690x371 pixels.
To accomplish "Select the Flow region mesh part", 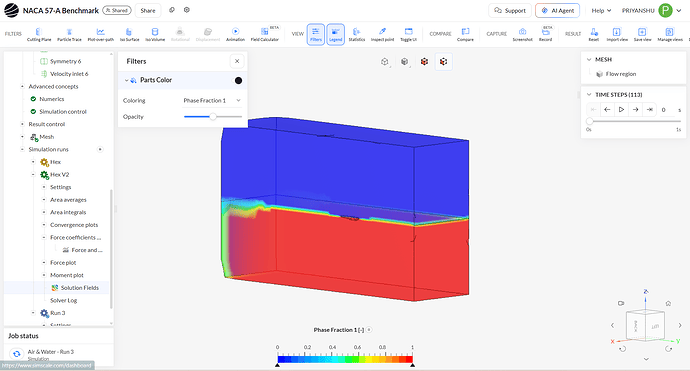I will pyautogui.click(x=620, y=74).
